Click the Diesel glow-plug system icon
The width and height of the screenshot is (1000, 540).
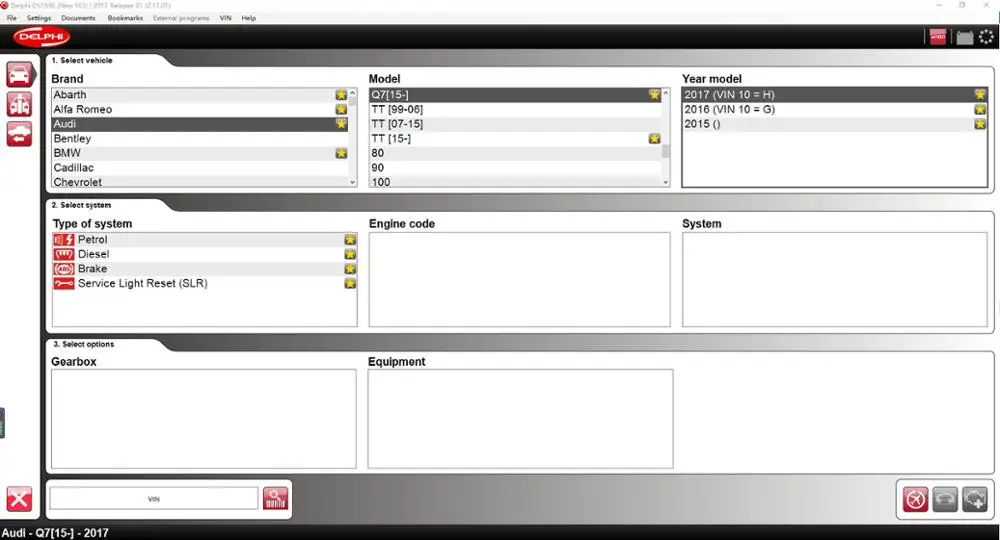[x=64, y=254]
